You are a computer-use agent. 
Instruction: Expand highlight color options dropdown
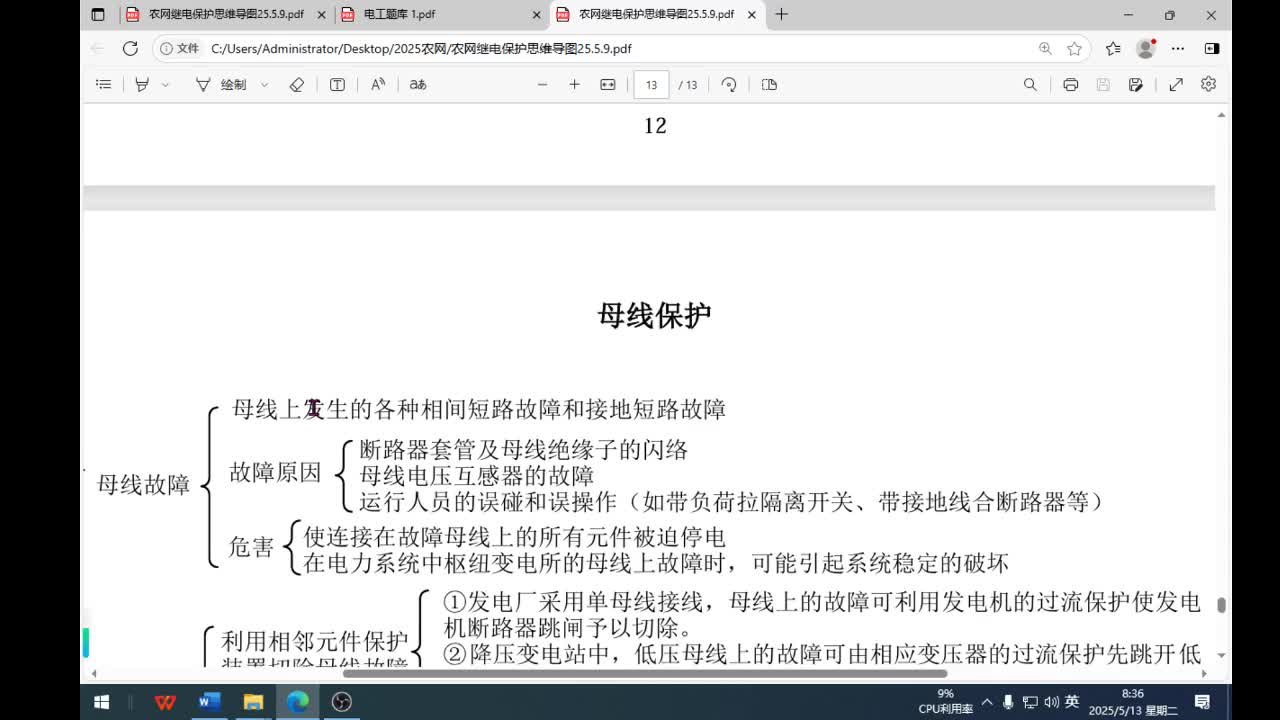click(x=165, y=85)
